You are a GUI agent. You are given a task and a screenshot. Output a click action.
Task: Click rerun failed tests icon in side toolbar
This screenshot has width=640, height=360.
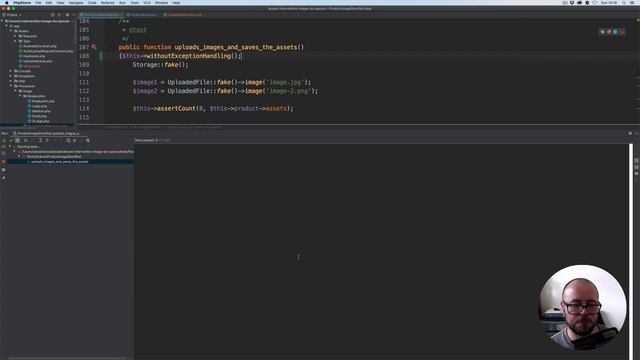(4, 147)
